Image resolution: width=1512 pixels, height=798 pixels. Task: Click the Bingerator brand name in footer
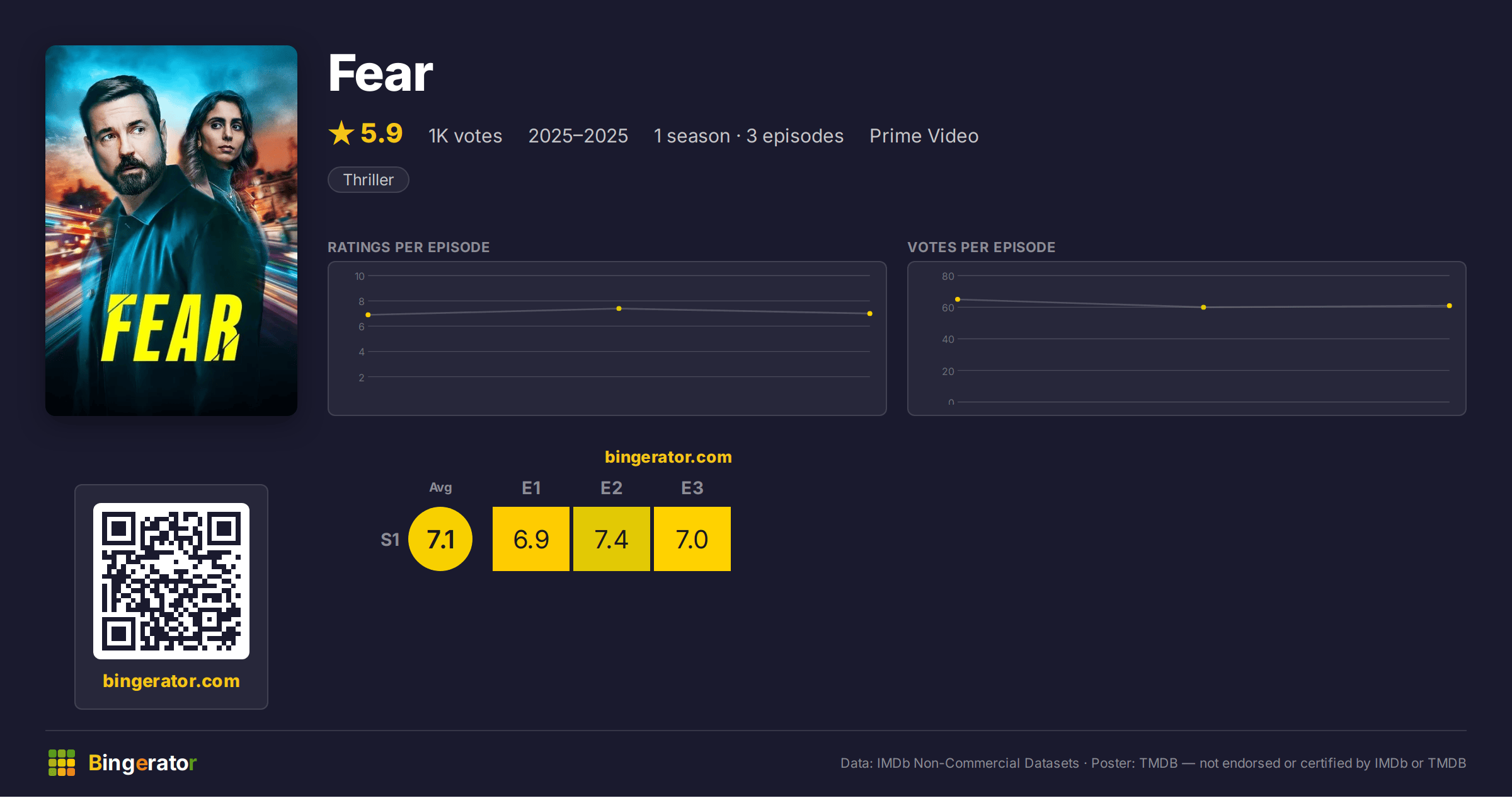(x=142, y=763)
